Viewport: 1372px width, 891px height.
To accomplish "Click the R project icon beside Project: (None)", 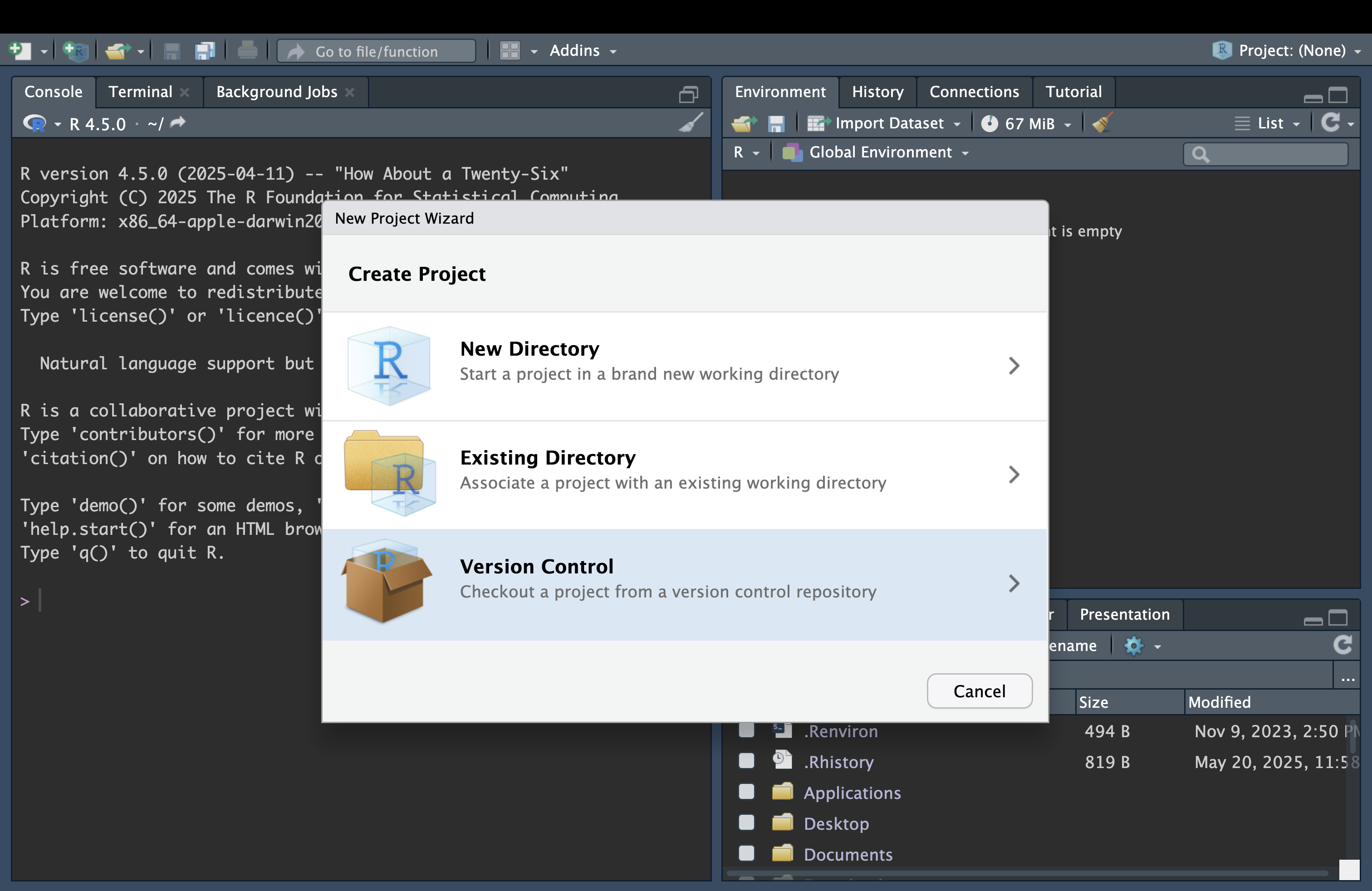I will (1221, 50).
